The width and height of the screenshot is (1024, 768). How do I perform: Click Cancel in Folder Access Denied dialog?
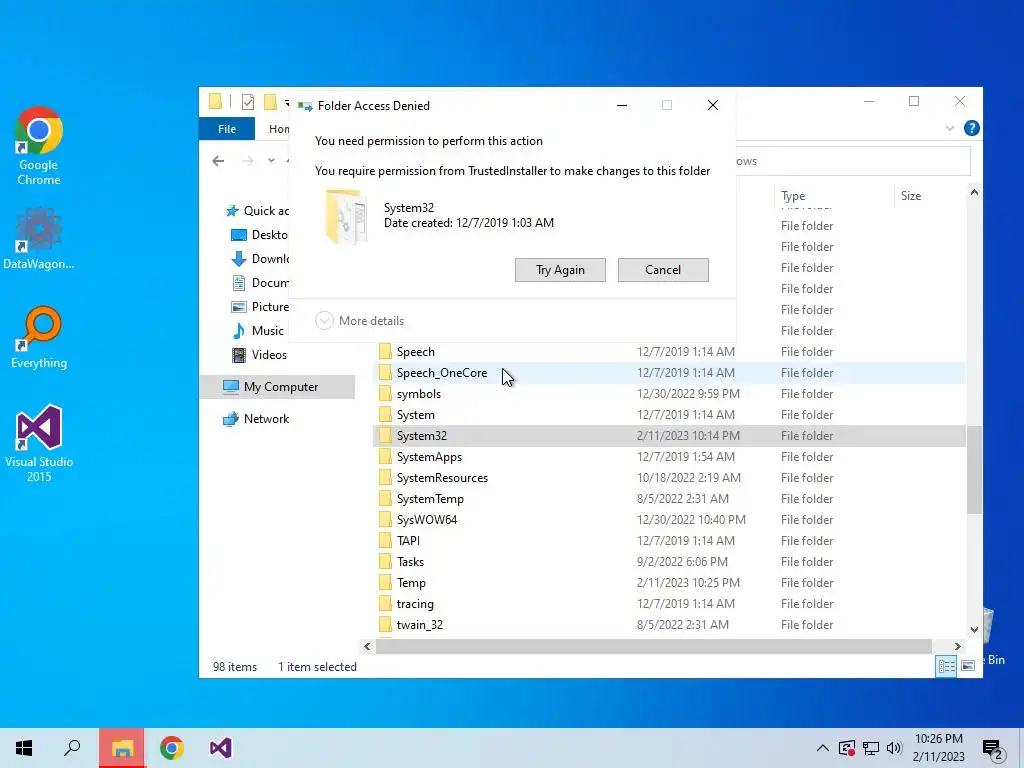663,270
